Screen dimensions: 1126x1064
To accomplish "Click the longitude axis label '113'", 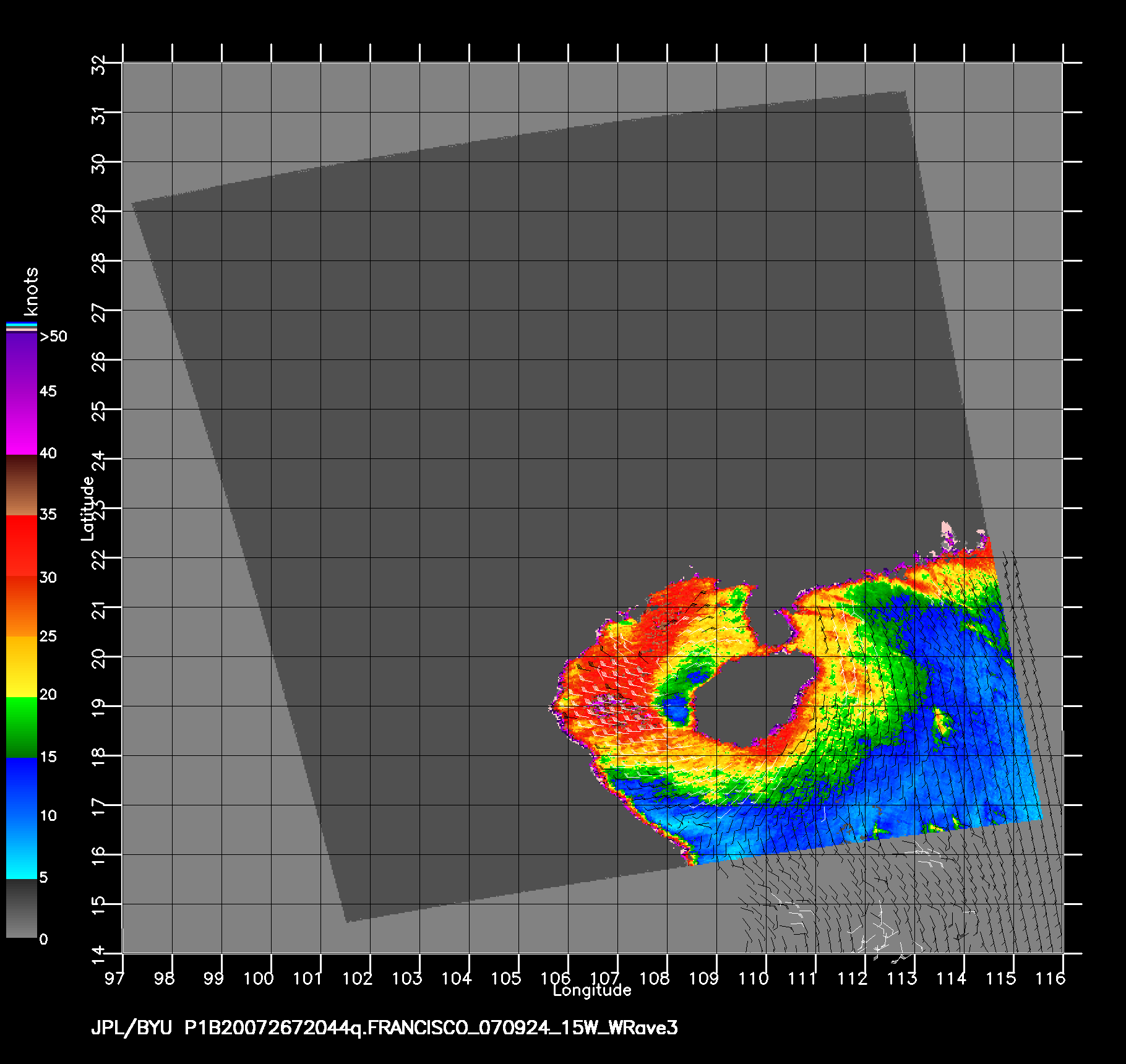I will 901,979.
